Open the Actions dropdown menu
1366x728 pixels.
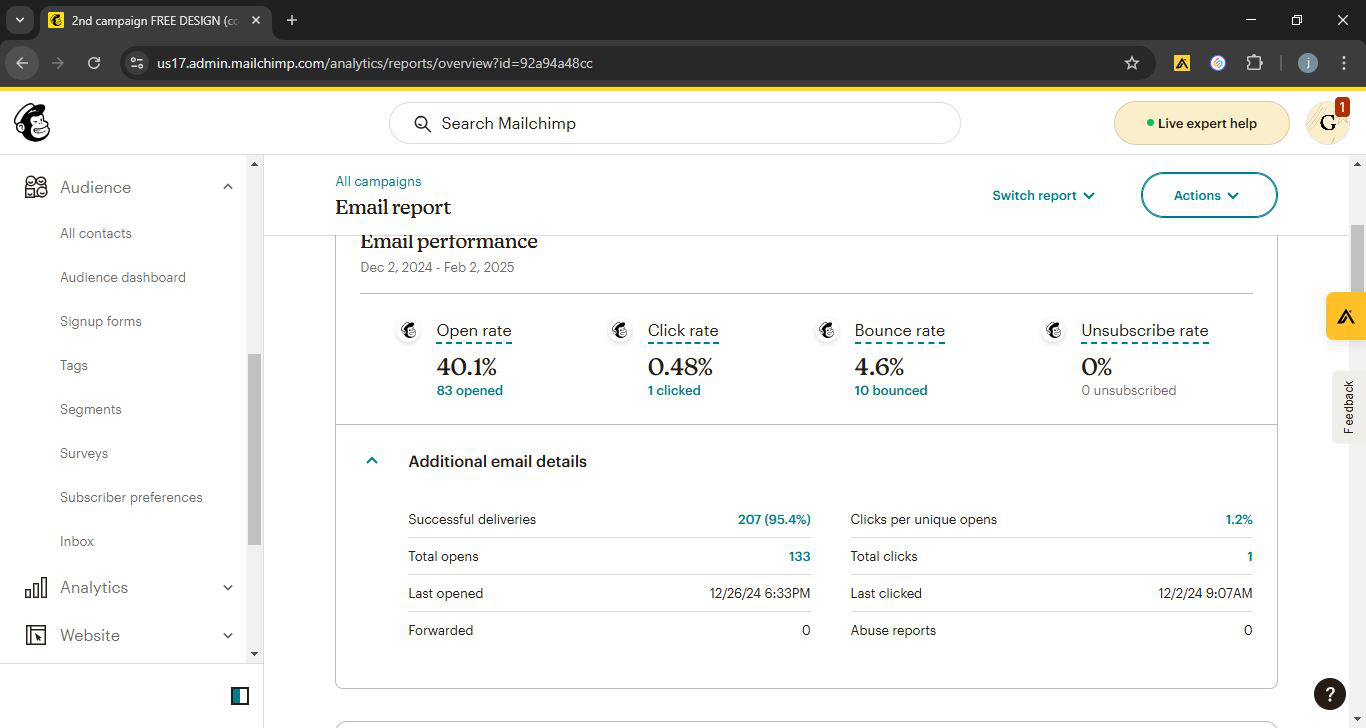[x=1208, y=195]
